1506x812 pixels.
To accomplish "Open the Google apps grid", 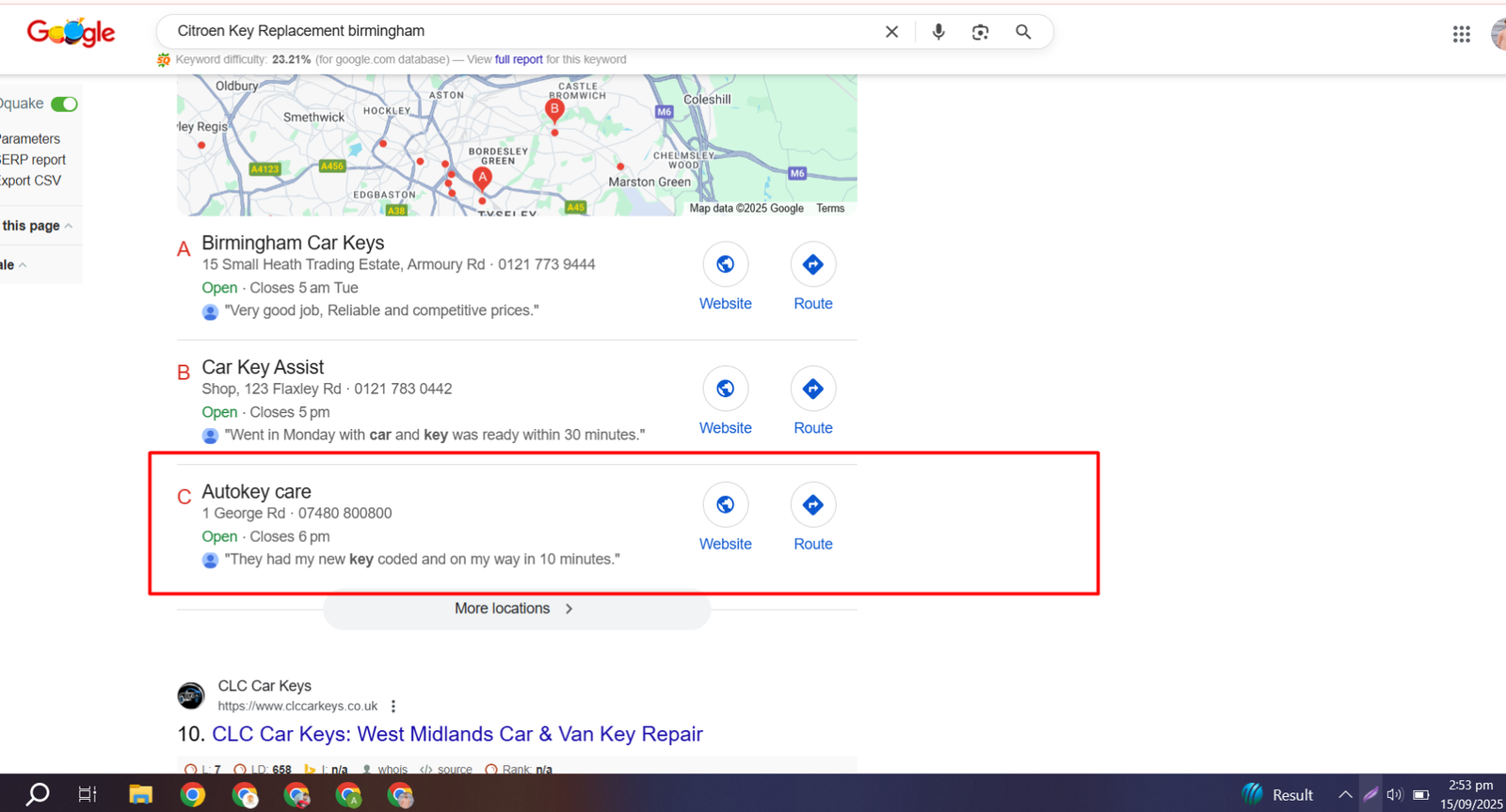I will coord(1461,35).
